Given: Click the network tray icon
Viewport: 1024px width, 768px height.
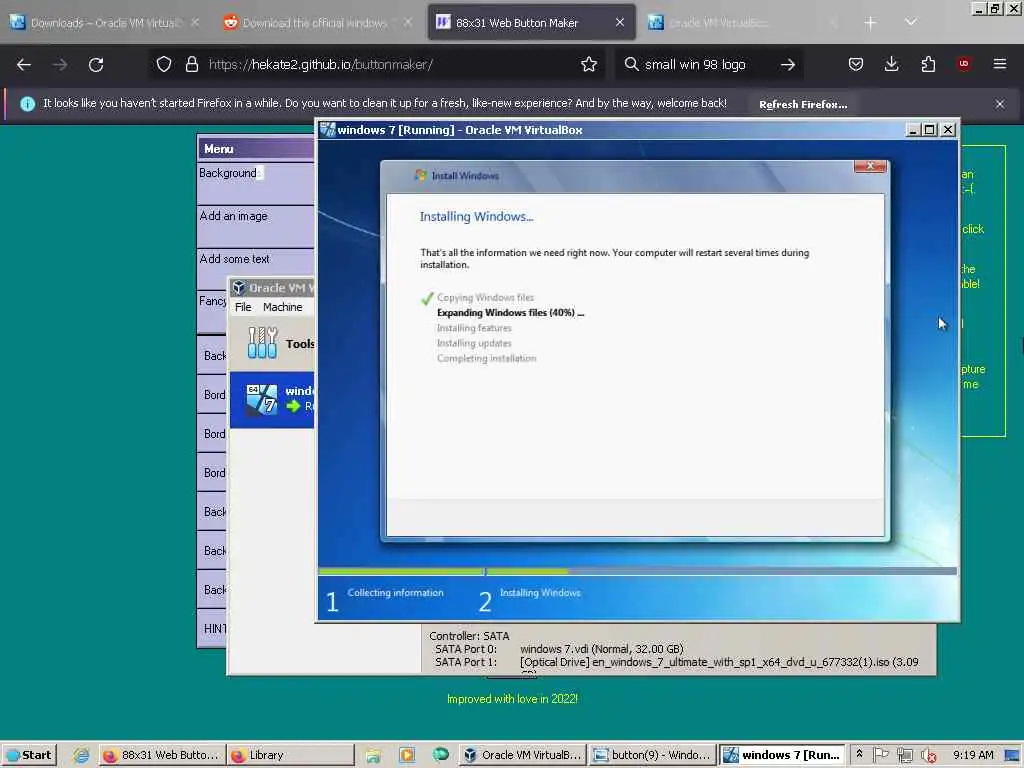Looking at the screenshot, I should (x=904, y=755).
